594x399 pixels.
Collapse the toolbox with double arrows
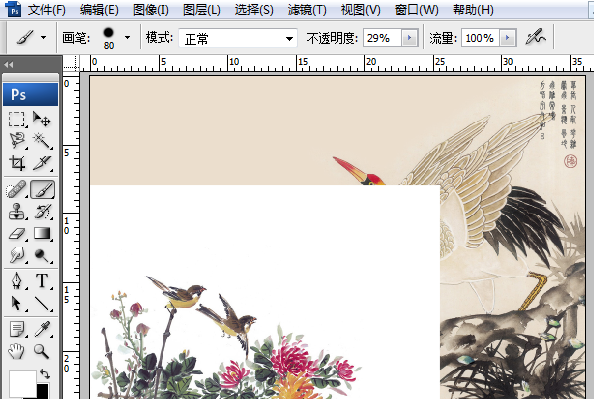coord(9,65)
